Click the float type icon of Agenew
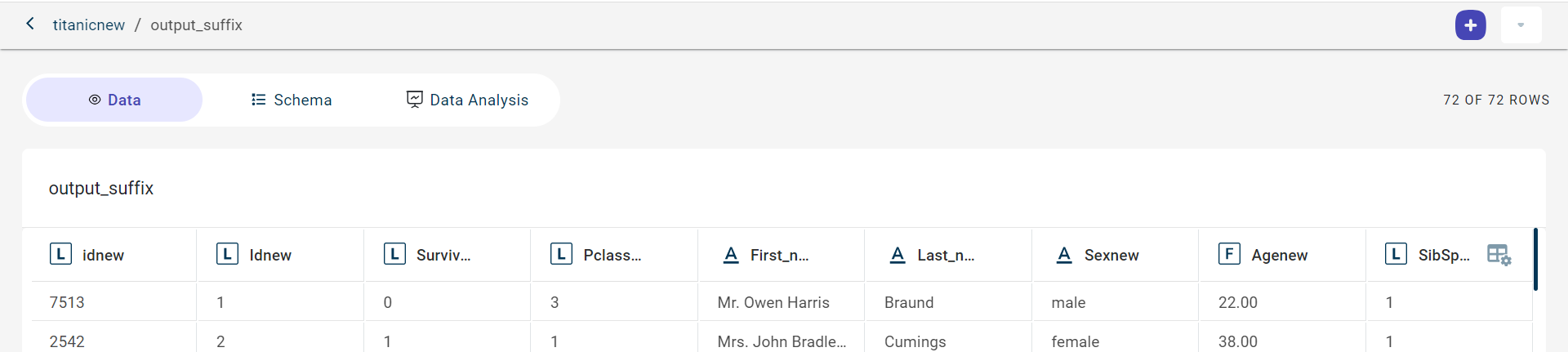This screenshot has height=352, width=1568. 1229,254
